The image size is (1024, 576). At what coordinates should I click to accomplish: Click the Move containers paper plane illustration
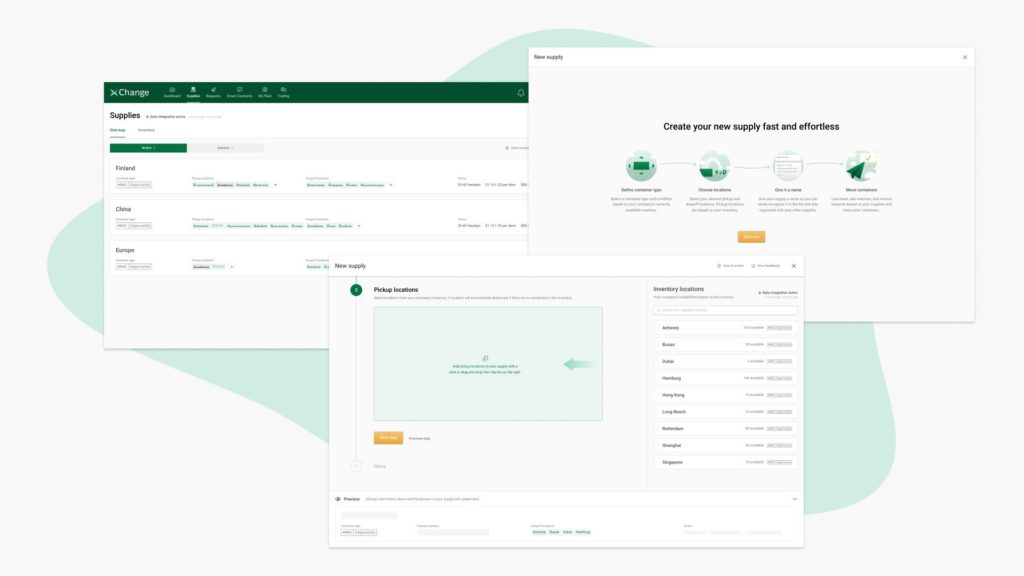coord(861,166)
